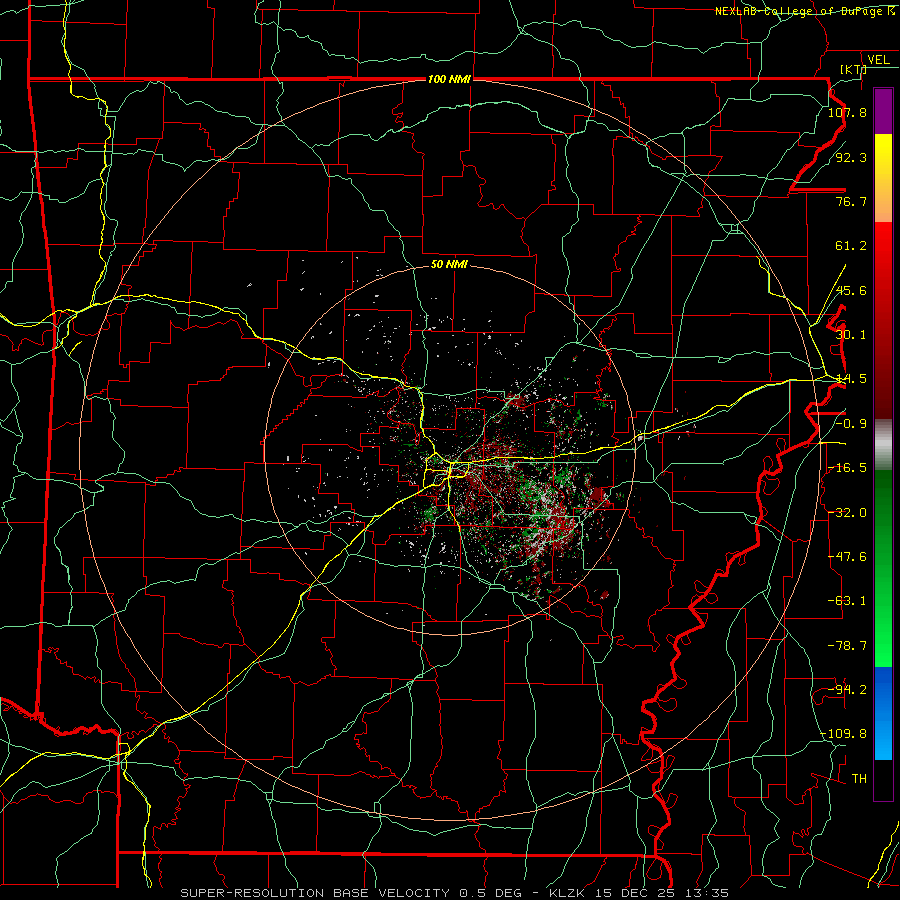Click the -94.2 velocity scale value

(x=847, y=690)
